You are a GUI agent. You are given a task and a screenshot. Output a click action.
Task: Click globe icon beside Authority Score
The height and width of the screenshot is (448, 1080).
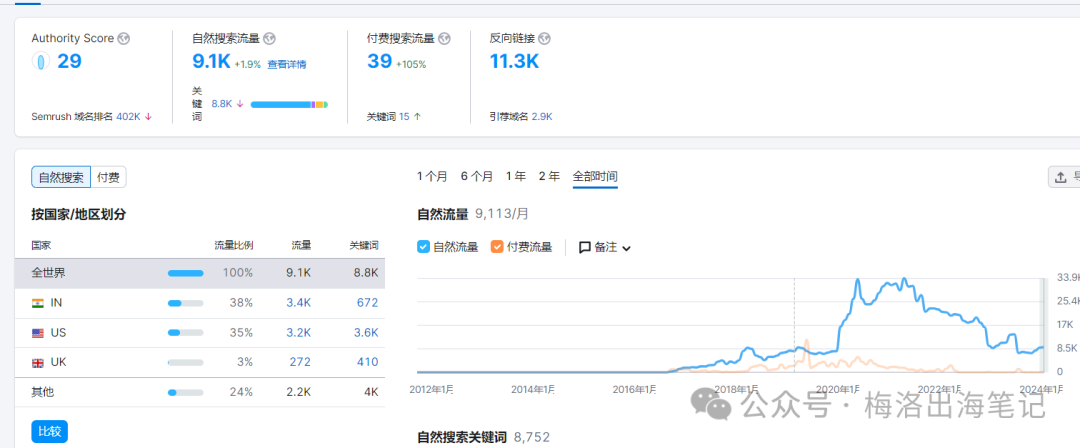(124, 39)
